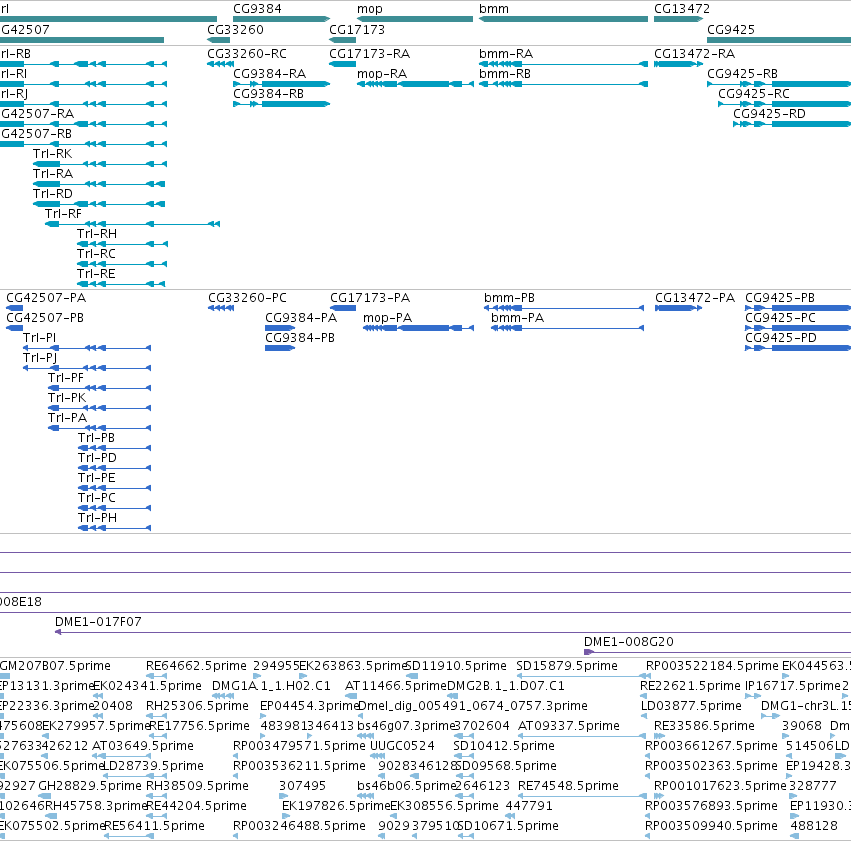Click transcript label CG9384-RB
Image resolution: width=851 pixels, height=841 pixels.
(x=269, y=94)
